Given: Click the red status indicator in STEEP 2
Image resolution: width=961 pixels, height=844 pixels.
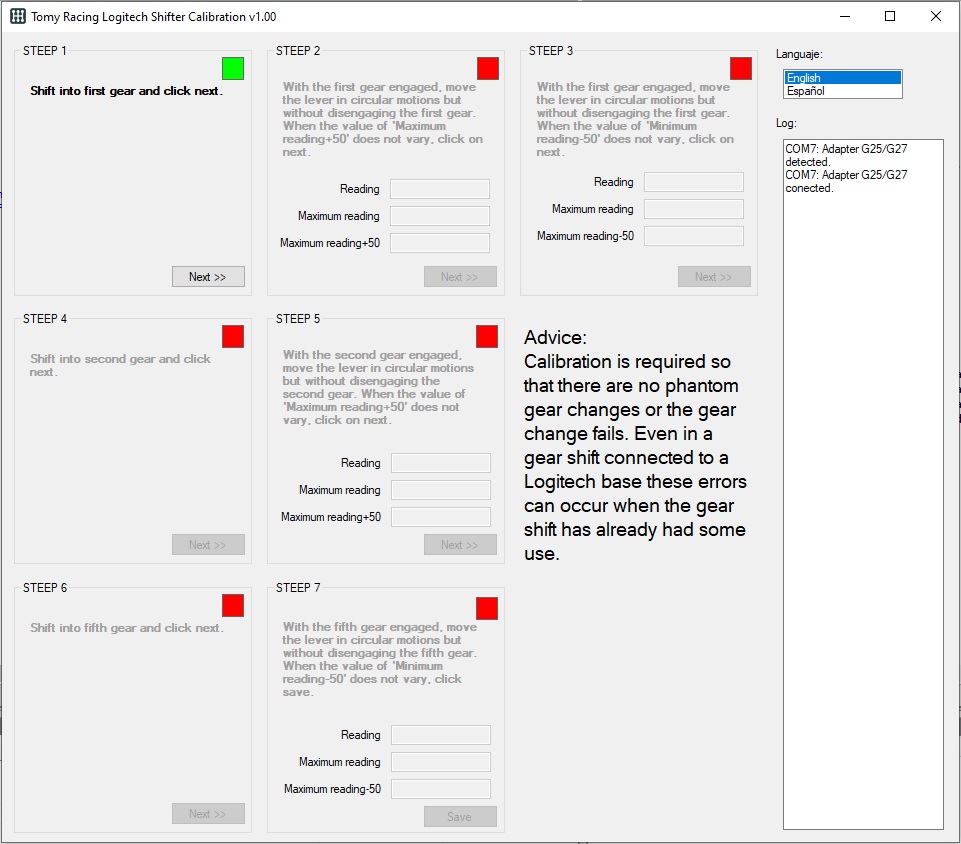Looking at the screenshot, I should [x=488, y=69].
